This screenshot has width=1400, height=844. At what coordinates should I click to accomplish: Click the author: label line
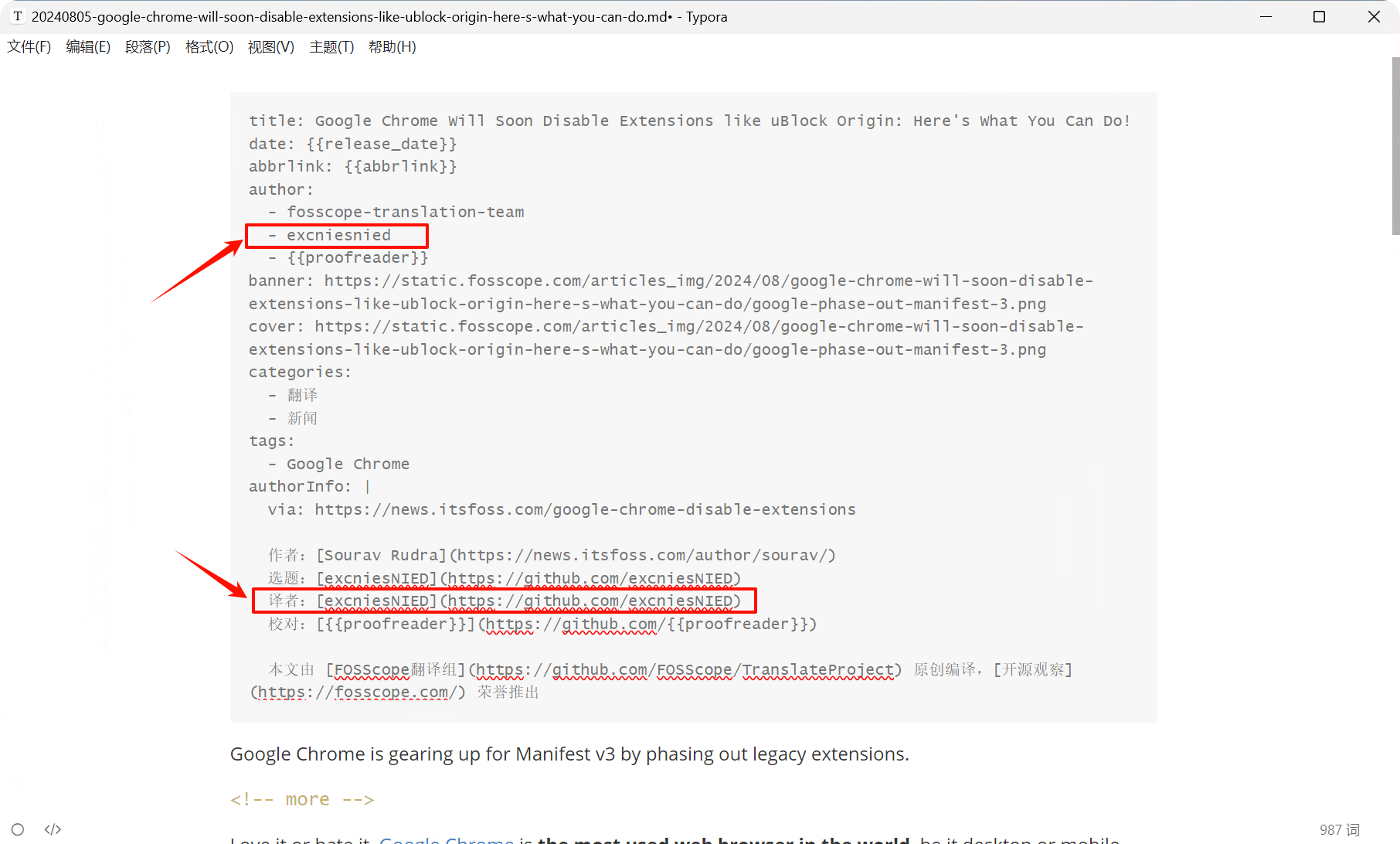[281, 189]
